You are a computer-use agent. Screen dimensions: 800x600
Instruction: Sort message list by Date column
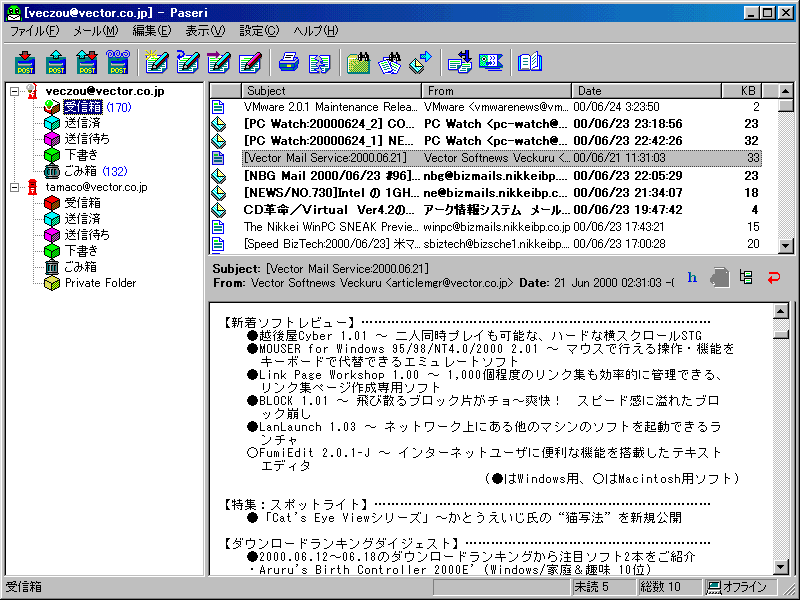click(x=646, y=91)
